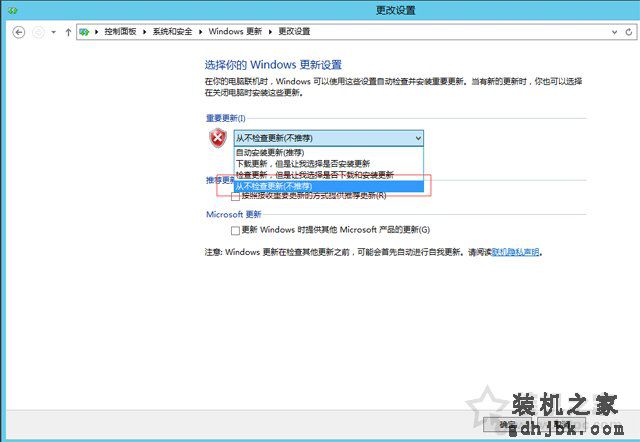Open the Windows 更新 breadcrumb
The image size is (640, 442).
235,31
